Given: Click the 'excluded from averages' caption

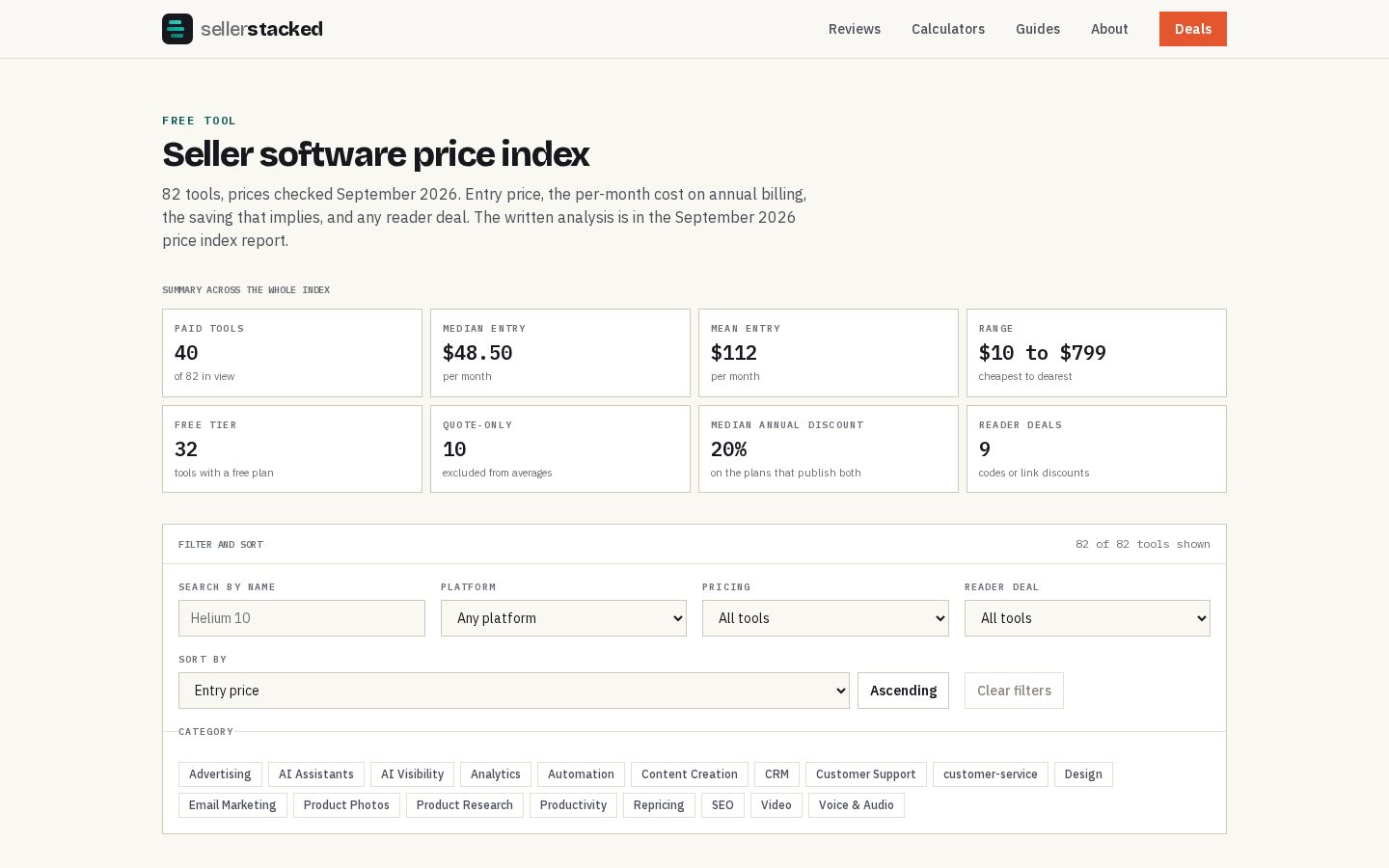Looking at the screenshot, I should 498,473.
